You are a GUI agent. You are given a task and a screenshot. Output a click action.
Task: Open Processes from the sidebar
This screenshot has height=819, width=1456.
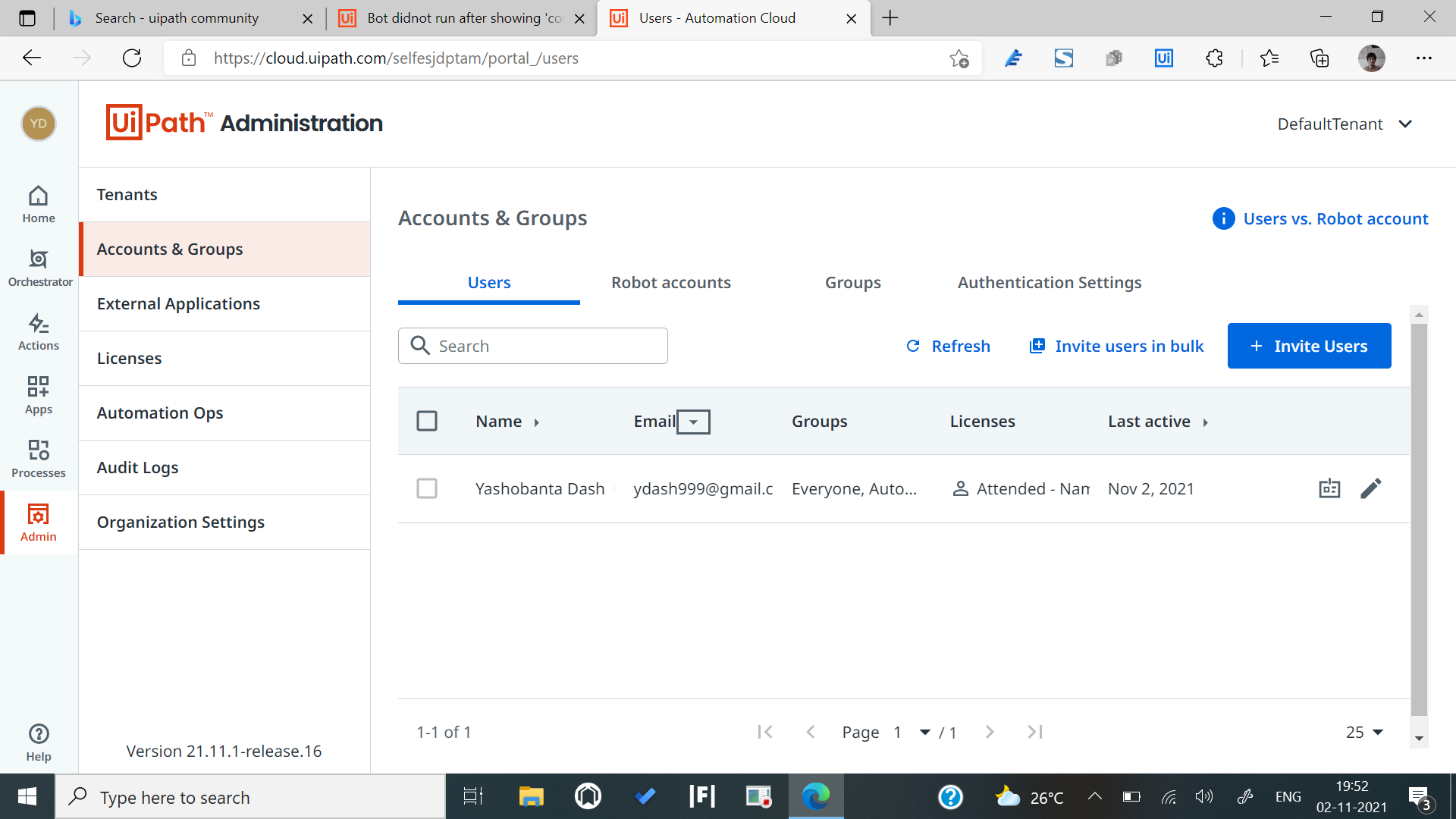(39, 459)
